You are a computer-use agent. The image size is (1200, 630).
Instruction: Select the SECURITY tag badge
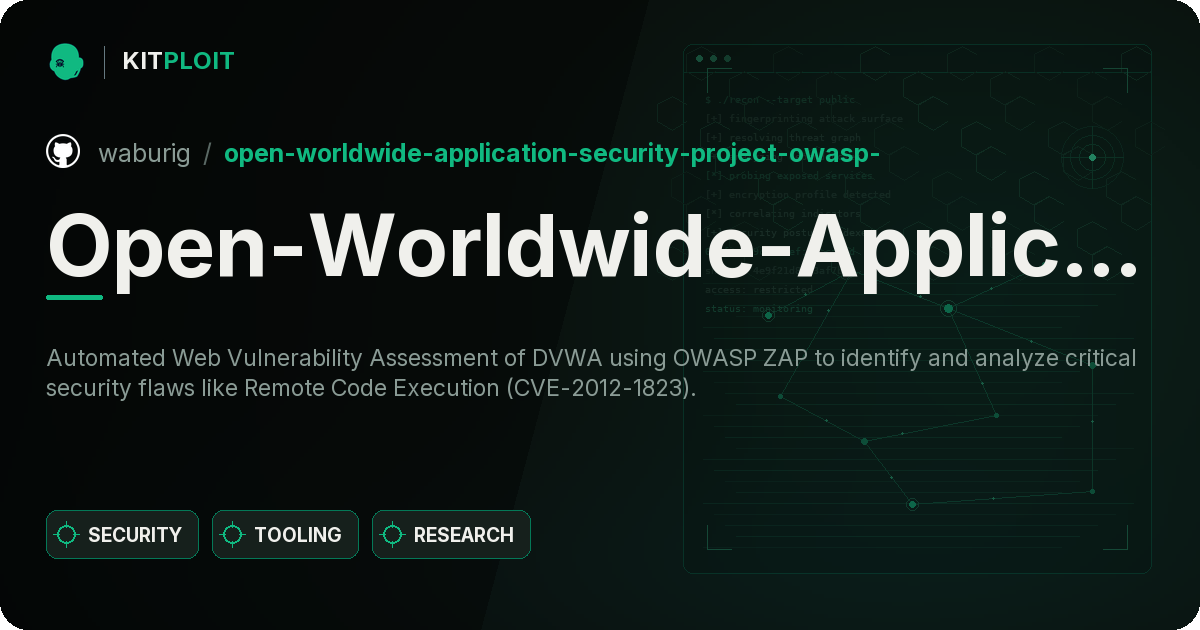tap(122, 535)
